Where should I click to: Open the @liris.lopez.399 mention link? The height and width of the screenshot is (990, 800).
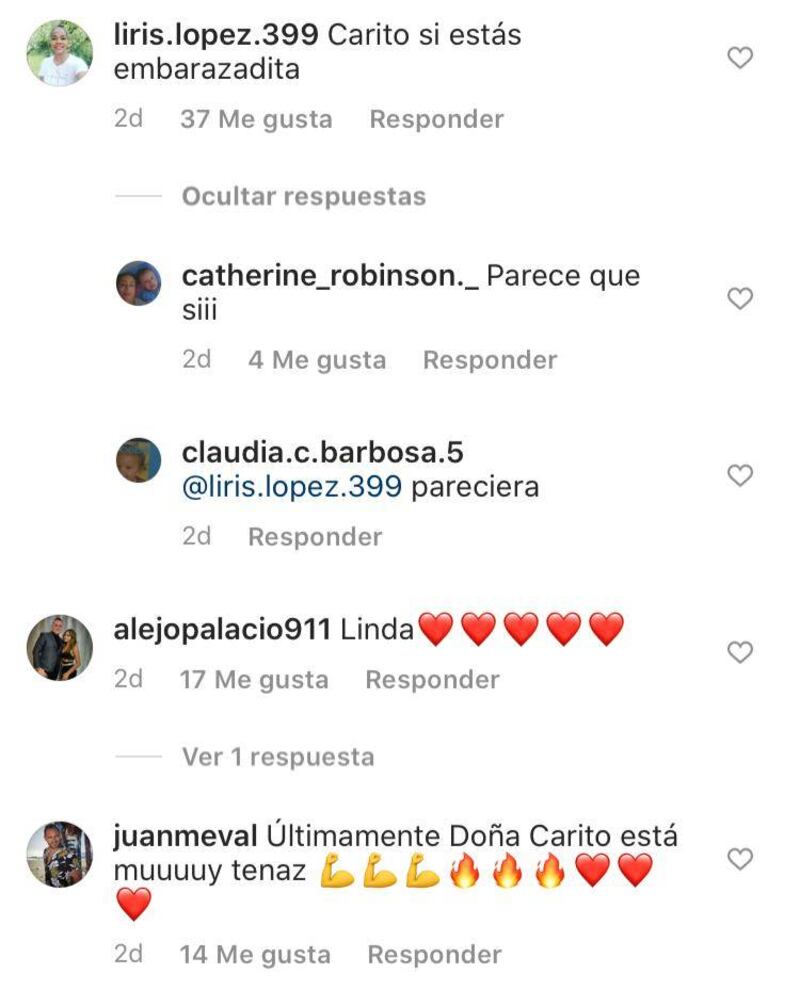[x=292, y=487]
